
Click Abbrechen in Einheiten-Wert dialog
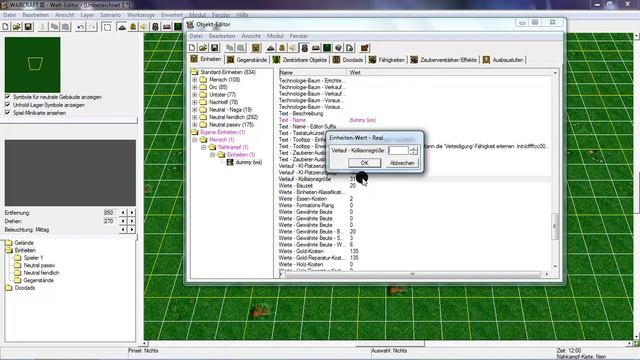(402, 163)
